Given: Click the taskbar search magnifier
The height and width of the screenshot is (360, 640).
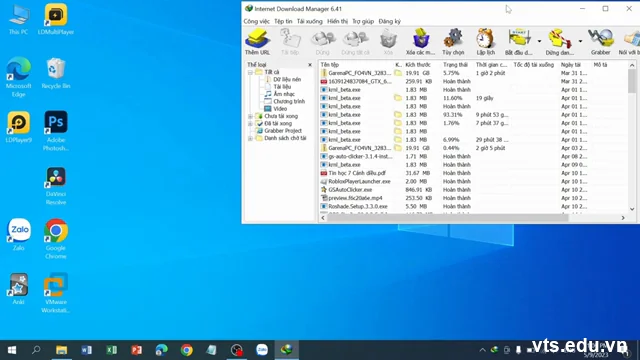Looking at the screenshot, I should tap(36, 350).
